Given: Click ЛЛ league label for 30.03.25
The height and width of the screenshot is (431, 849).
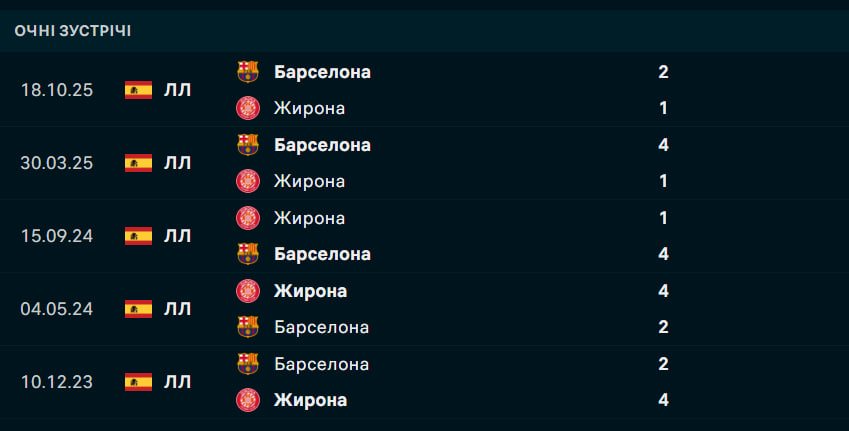Looking at the screenshot, I should [x=177, y=163].
